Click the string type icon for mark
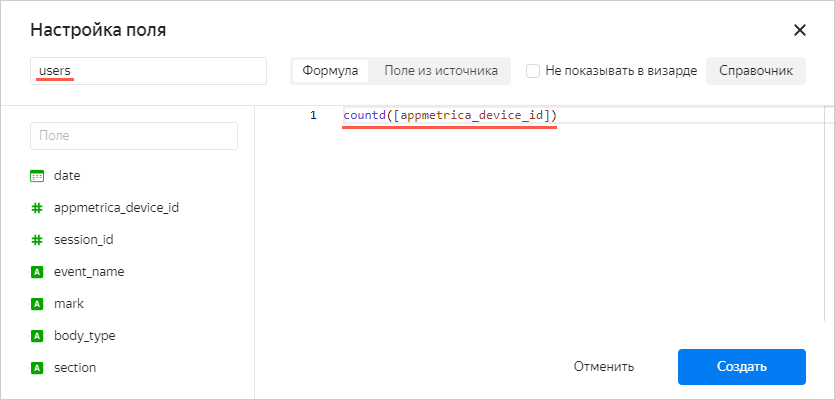 37,304
